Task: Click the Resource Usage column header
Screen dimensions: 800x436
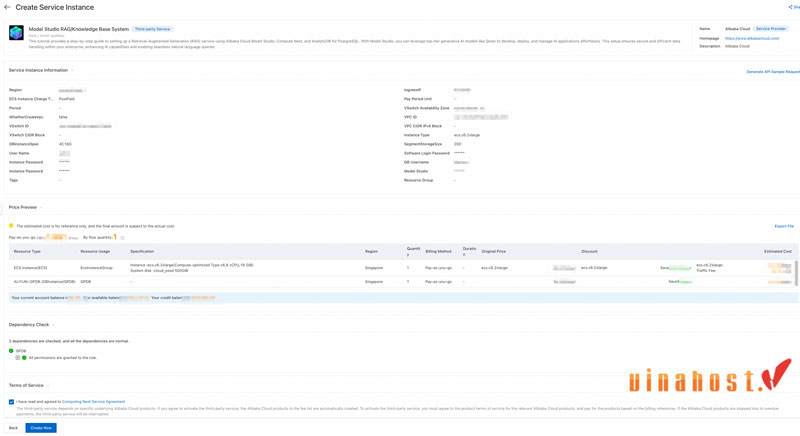Action: (x=95, y=251)
